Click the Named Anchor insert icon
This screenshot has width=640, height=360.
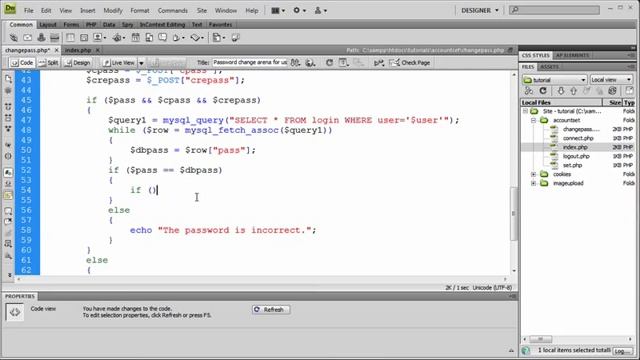pos(41,38)
